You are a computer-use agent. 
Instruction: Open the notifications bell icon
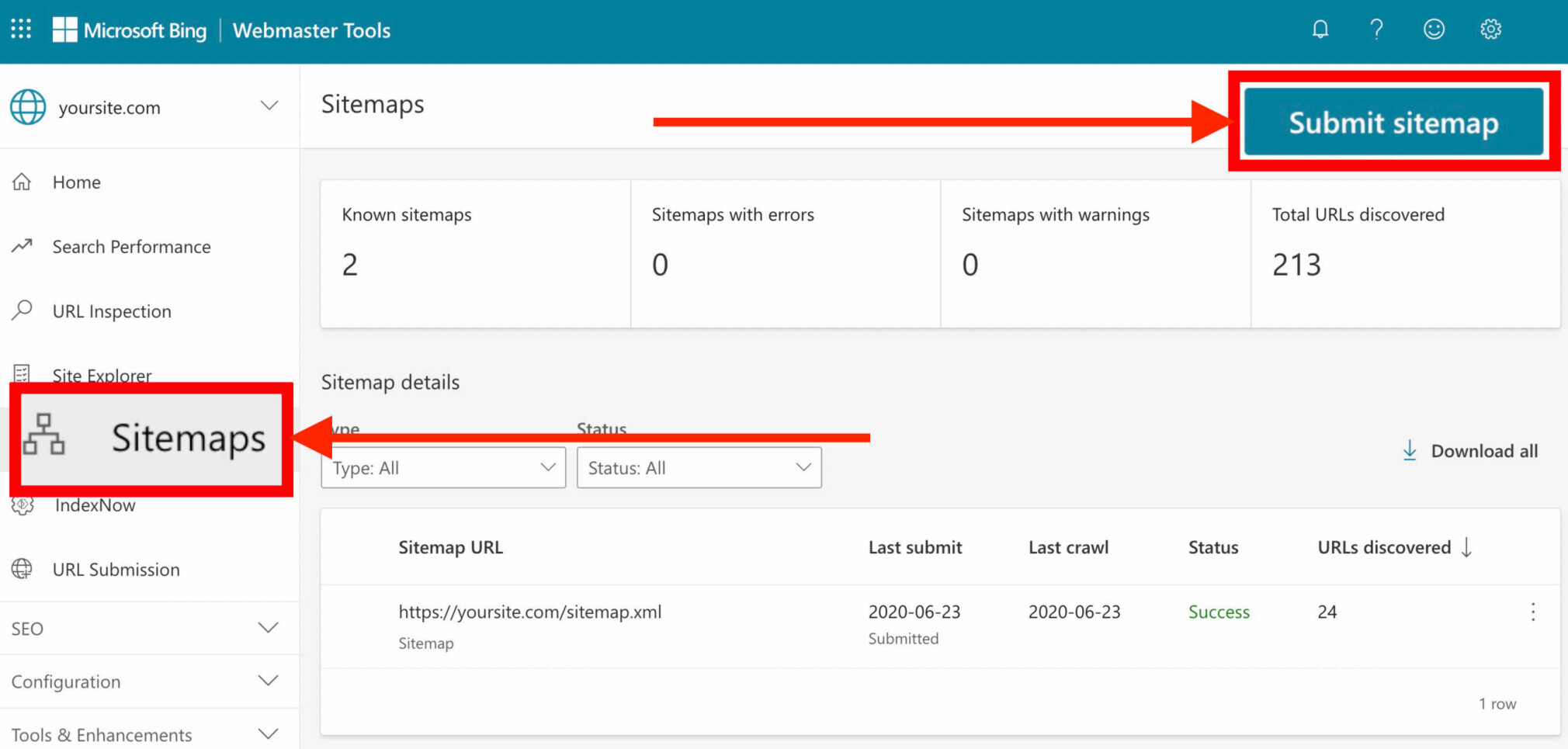[x=1320, y=29]
